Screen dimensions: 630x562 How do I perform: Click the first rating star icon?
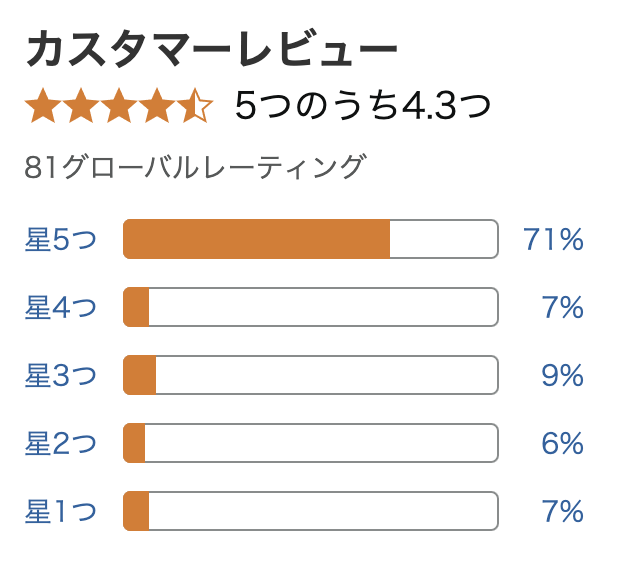pyautogui.click(x=43, y=105)
